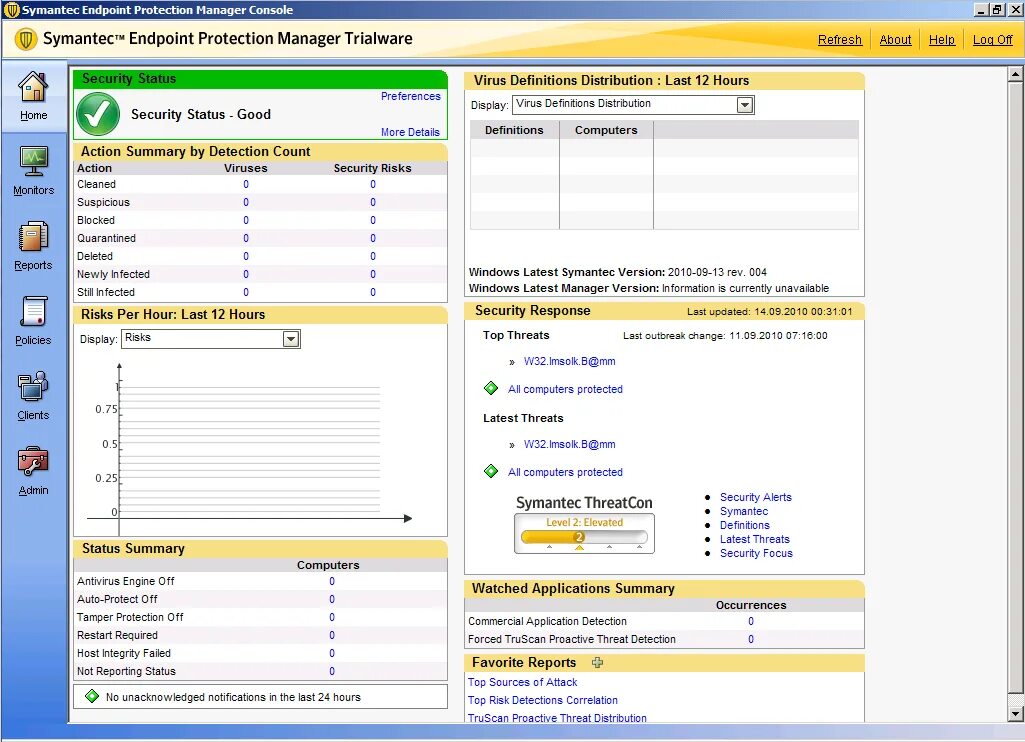Click the Symantec shield logo in header
This screenshot has height=742, width=1025.
pos(25,39)
